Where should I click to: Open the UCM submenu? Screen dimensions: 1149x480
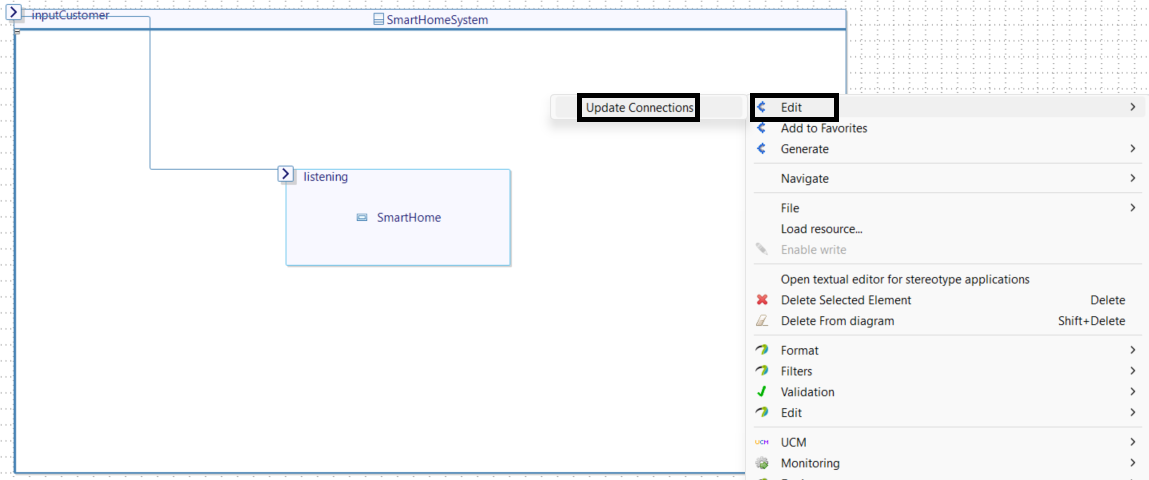pyautogui.click(x=947, y=442)
